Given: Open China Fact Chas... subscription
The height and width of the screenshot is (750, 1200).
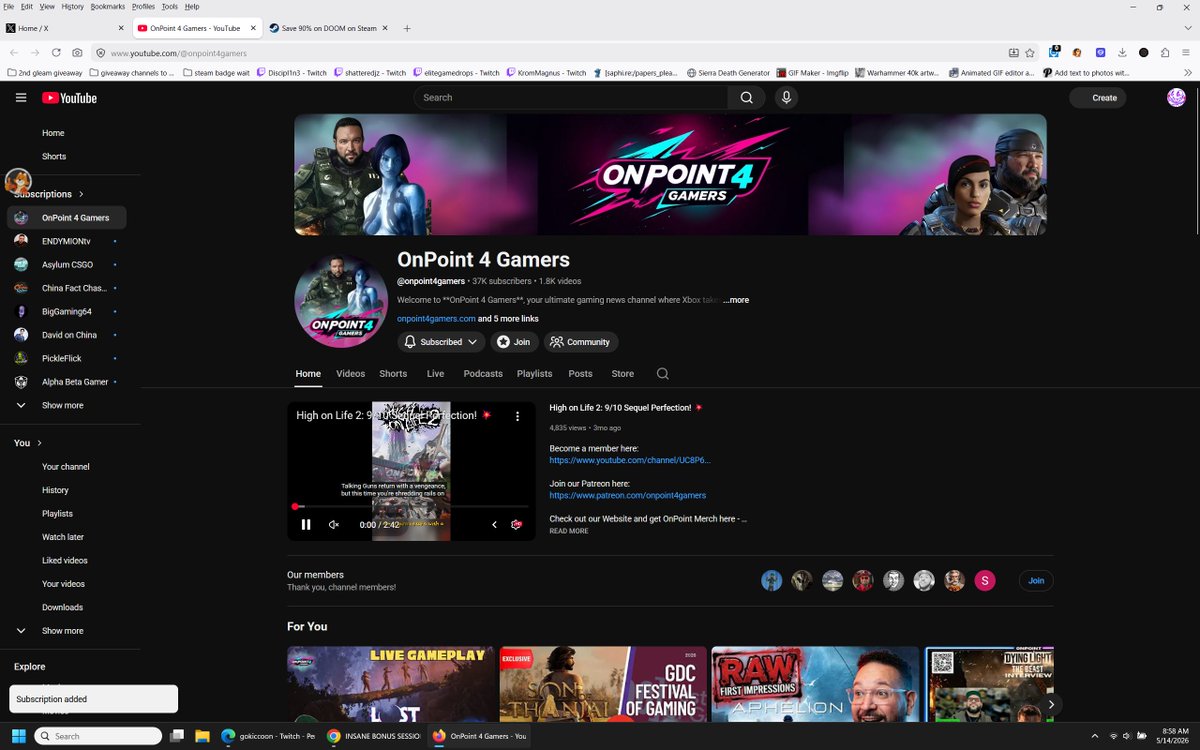Looking at the screenshot, I should pos(67,288).
